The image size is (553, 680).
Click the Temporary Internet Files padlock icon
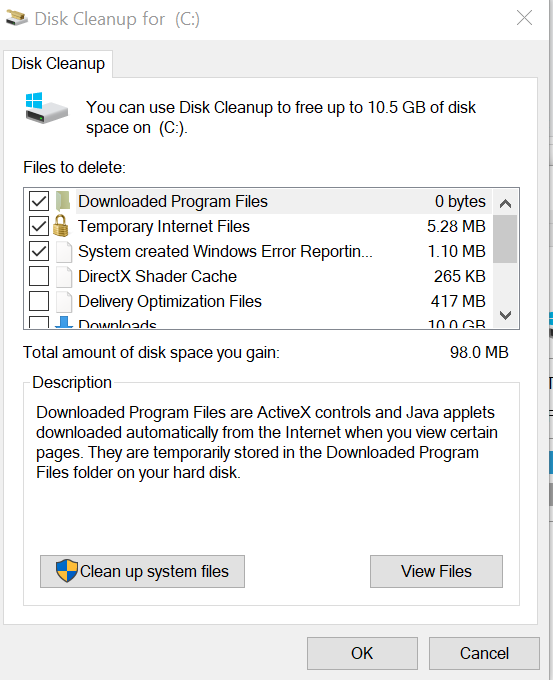[61, 226]
